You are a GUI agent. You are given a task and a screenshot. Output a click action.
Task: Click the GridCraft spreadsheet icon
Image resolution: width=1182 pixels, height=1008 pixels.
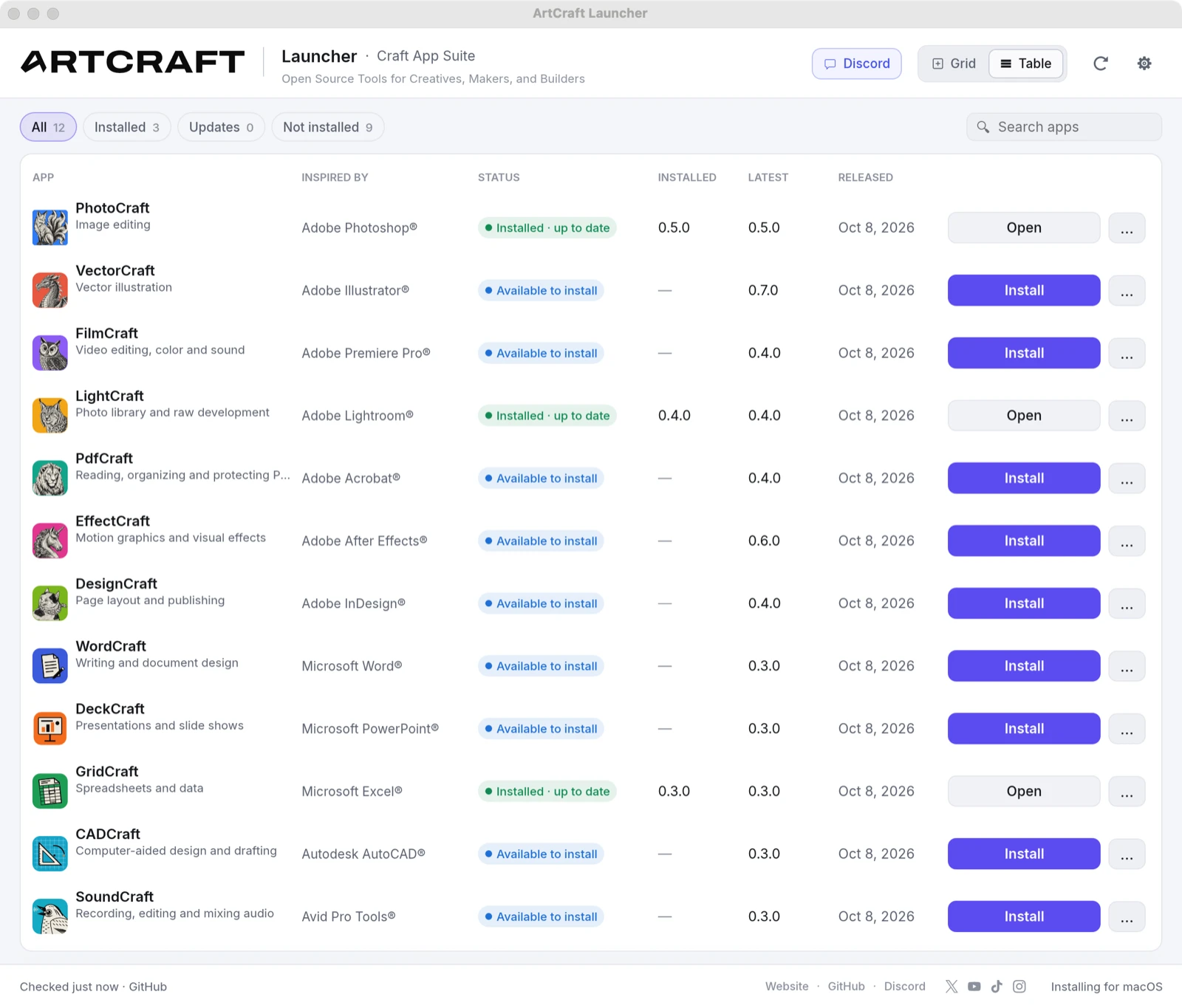pos(50,791)
